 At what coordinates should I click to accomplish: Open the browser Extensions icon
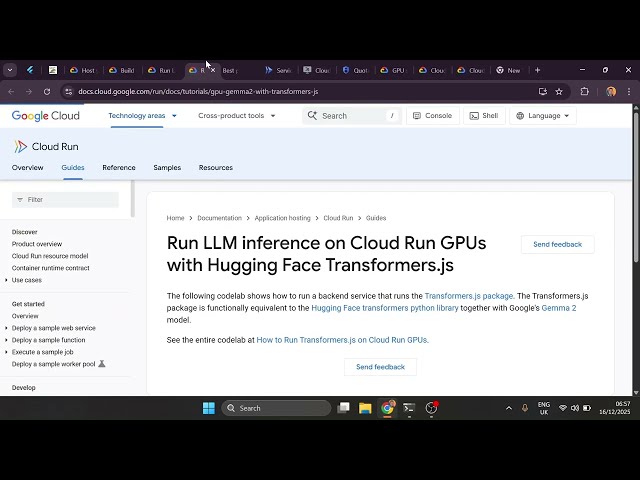click(584, 91)
